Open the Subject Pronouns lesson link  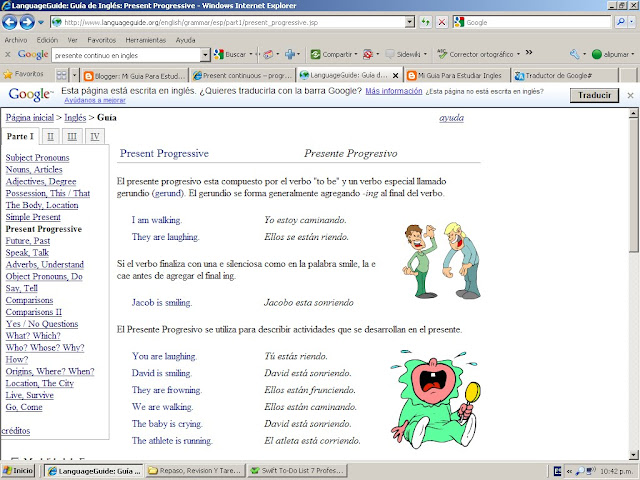click(38, 158)
